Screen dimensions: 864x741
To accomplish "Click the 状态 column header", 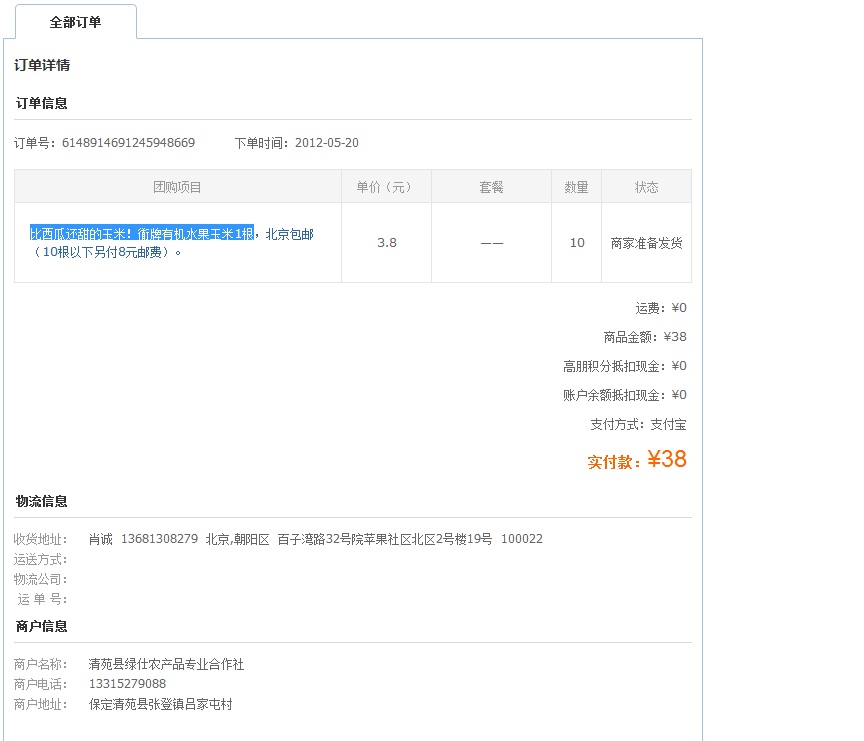I will [x=646, y=186].
